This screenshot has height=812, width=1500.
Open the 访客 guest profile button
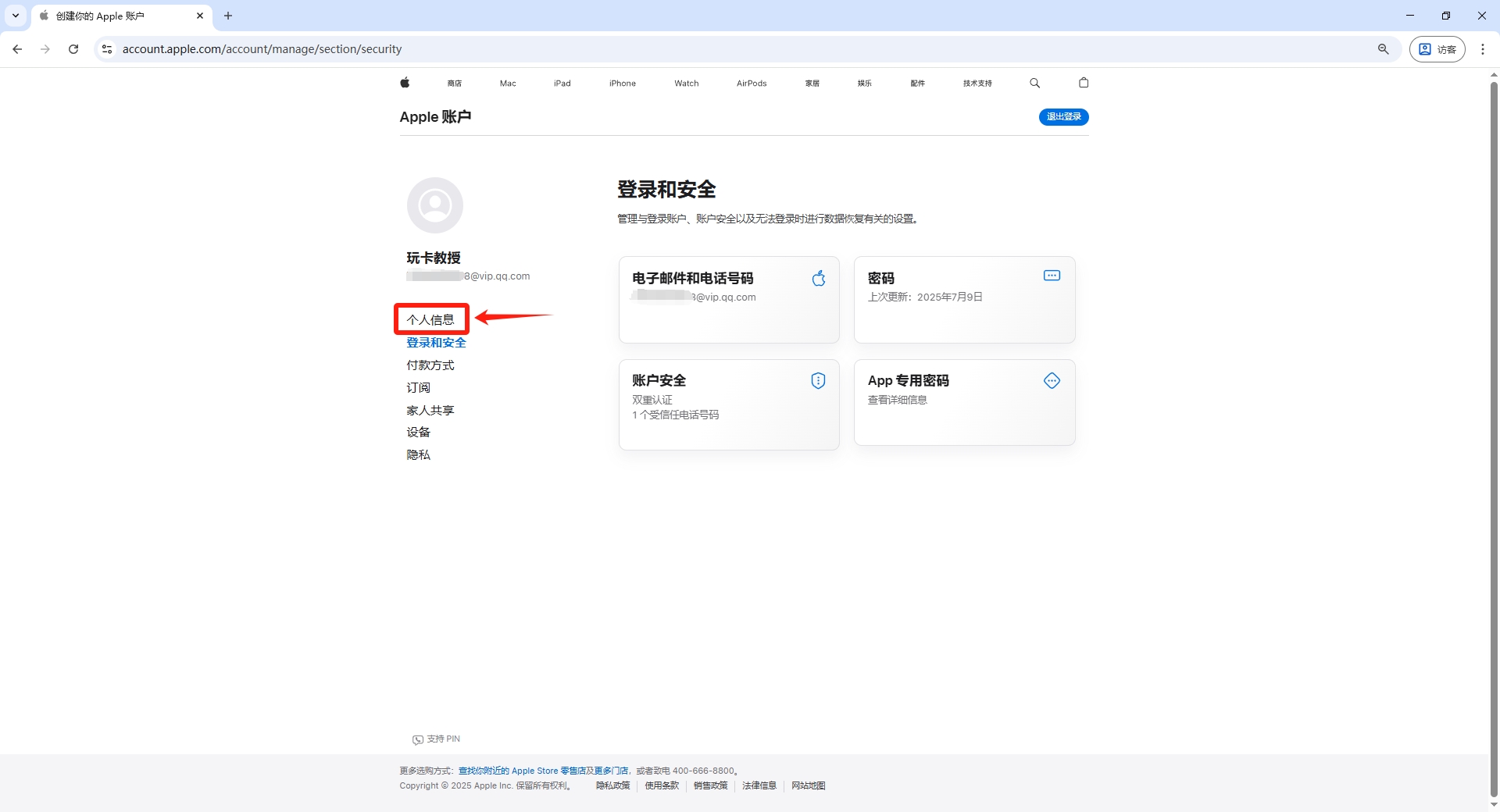[1437, 49]
